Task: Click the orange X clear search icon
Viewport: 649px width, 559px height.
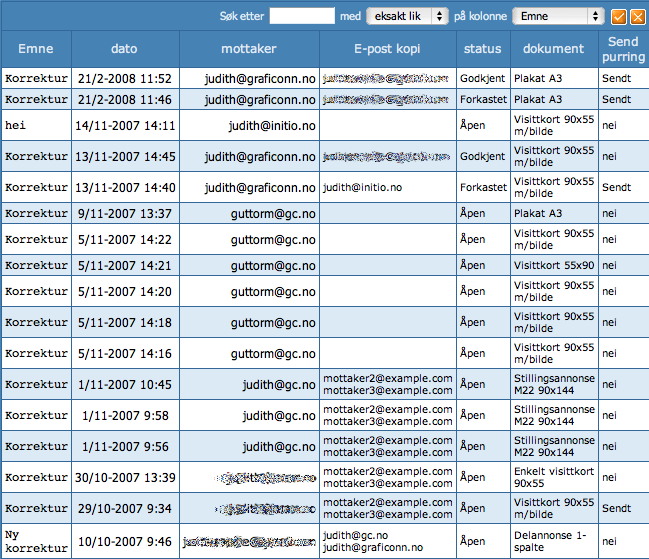Action: click(x=637, y=16)
